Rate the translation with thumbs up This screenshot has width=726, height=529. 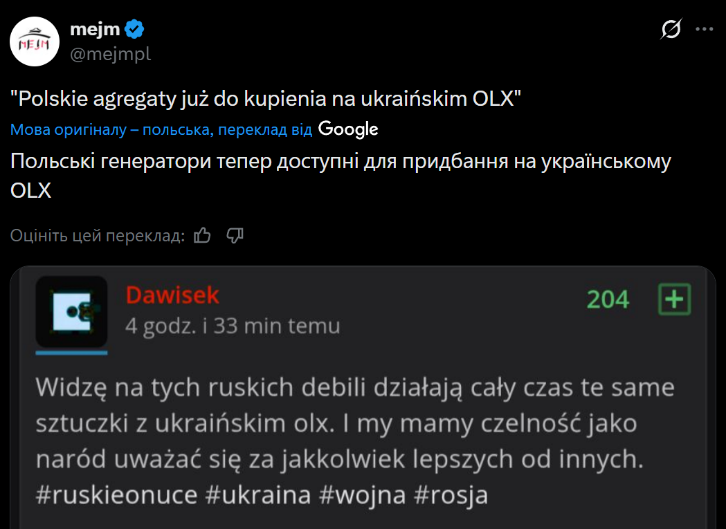click(x=203, y=236)
